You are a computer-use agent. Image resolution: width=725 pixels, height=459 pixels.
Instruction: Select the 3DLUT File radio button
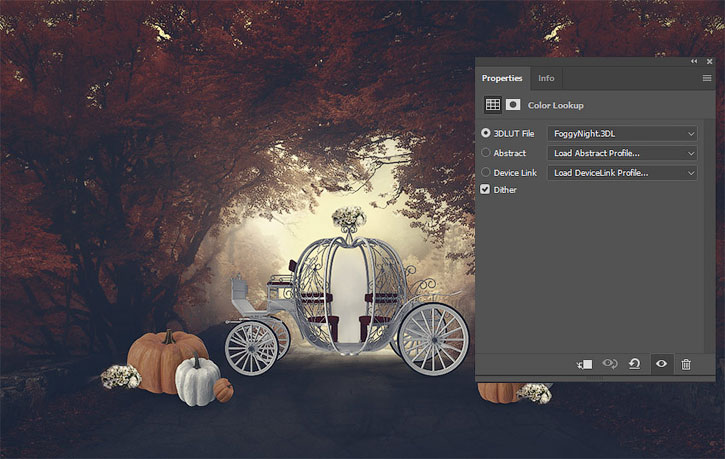pyautogui.click(x=485, y=133)
